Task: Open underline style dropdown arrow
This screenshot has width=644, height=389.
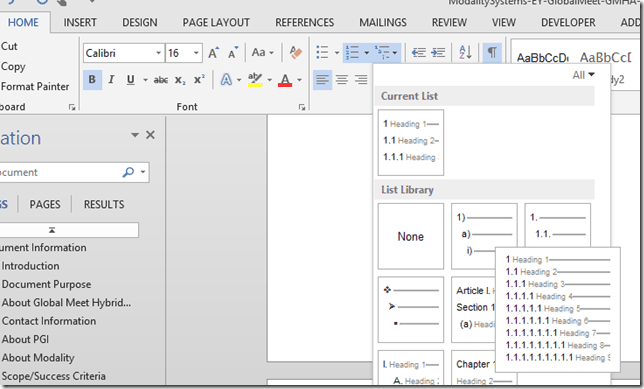Action: 145,80
